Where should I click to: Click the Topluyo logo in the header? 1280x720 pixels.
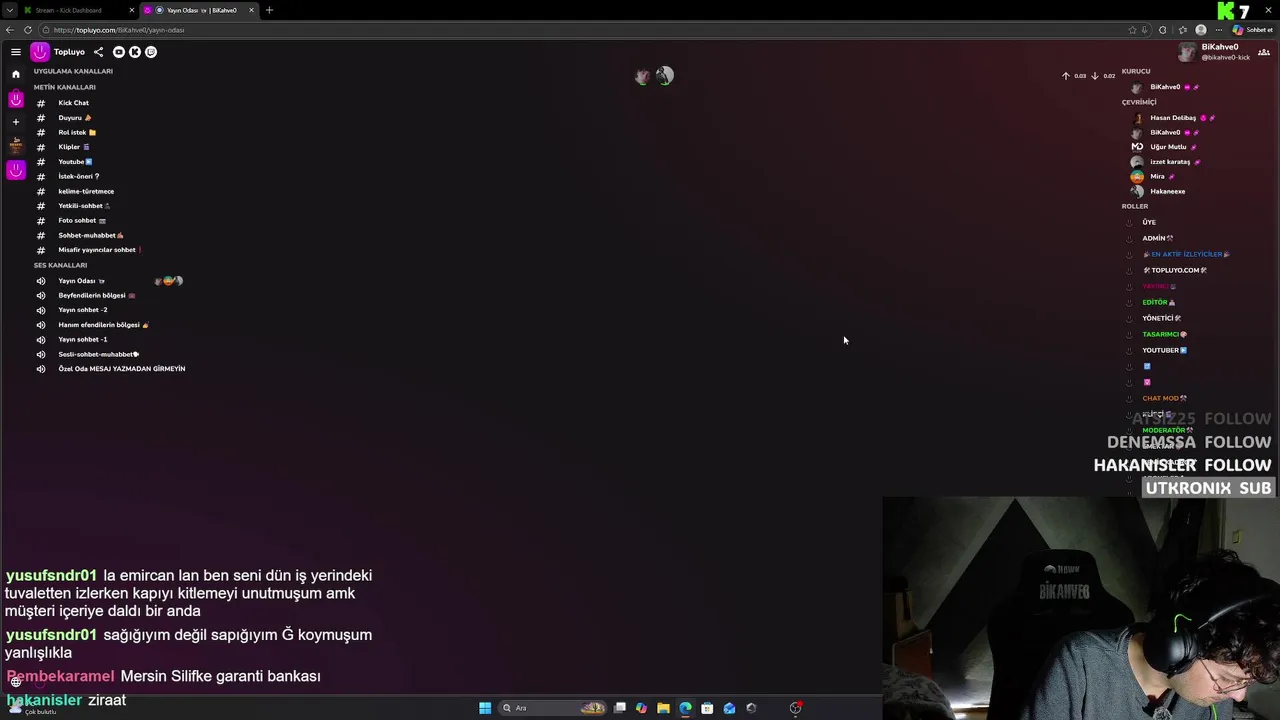(40, 52)
